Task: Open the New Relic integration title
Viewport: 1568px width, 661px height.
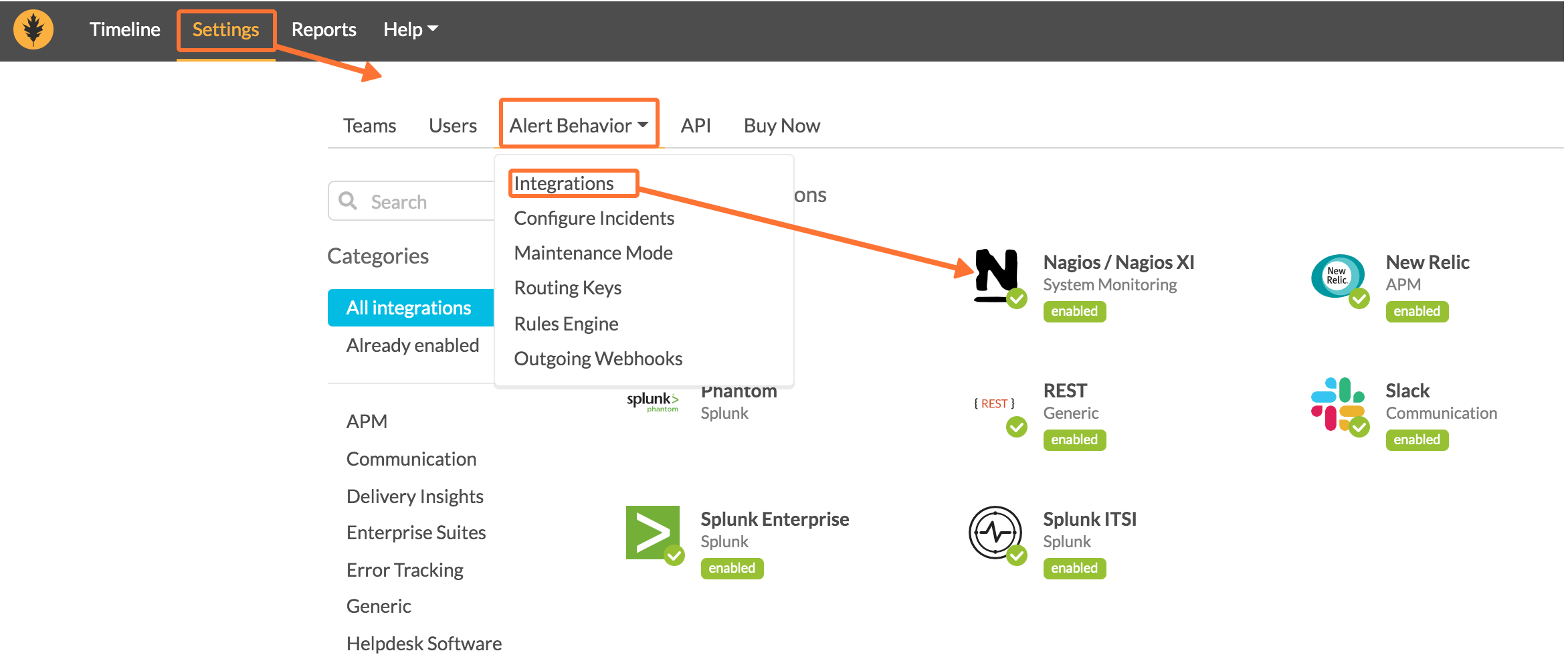Action: point(1428,262)
